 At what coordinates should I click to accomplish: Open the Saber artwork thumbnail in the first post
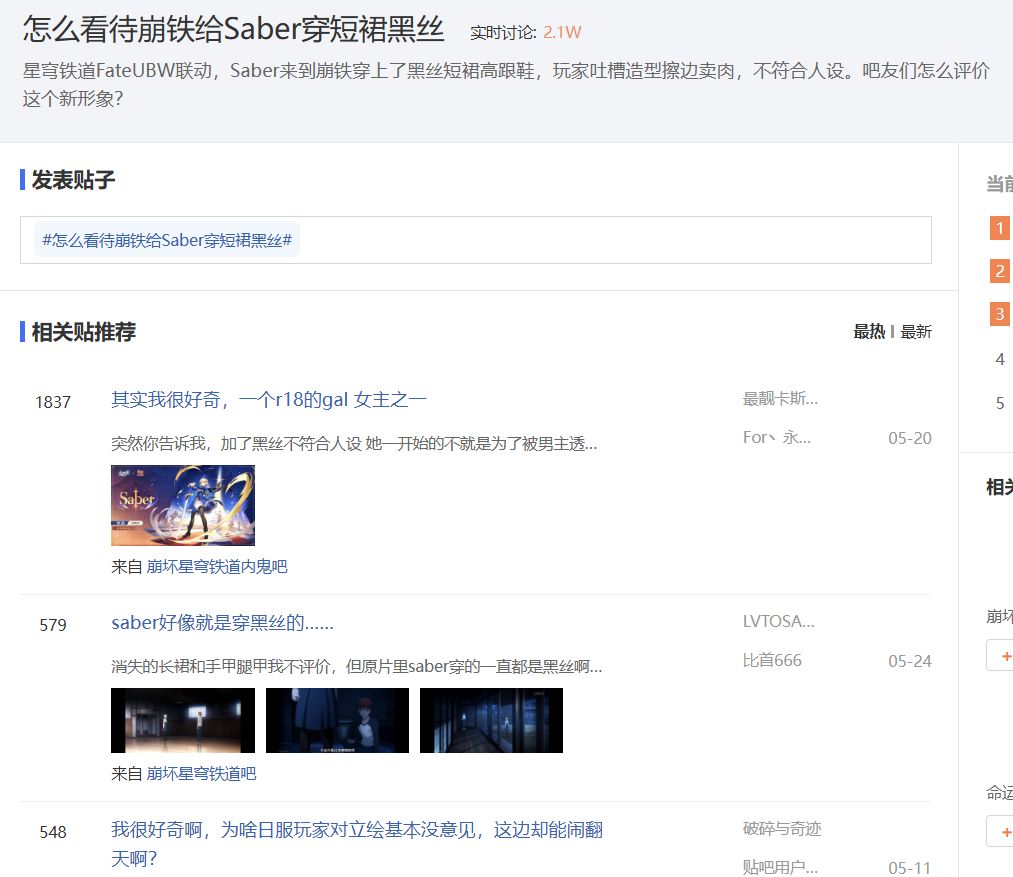(x=183, y=505)
